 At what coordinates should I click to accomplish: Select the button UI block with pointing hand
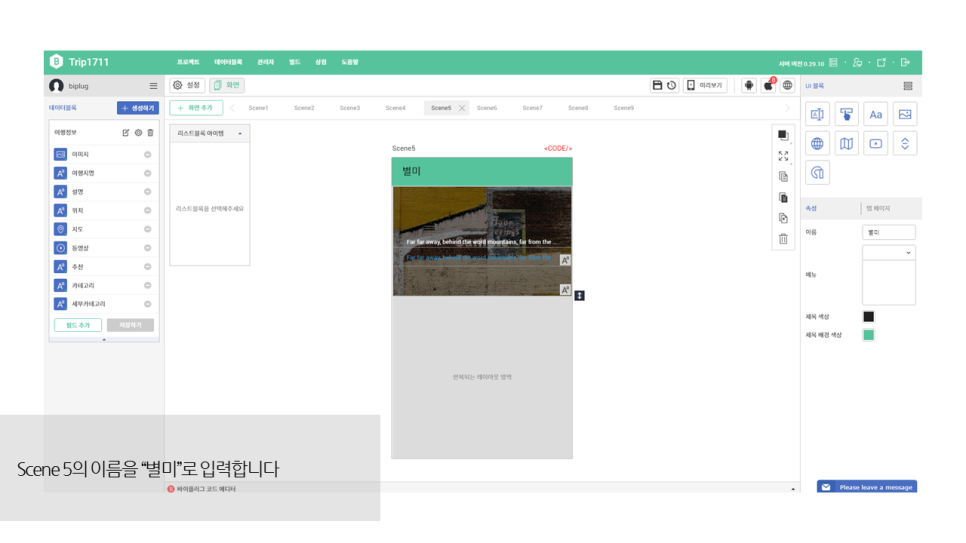point(846,114)
